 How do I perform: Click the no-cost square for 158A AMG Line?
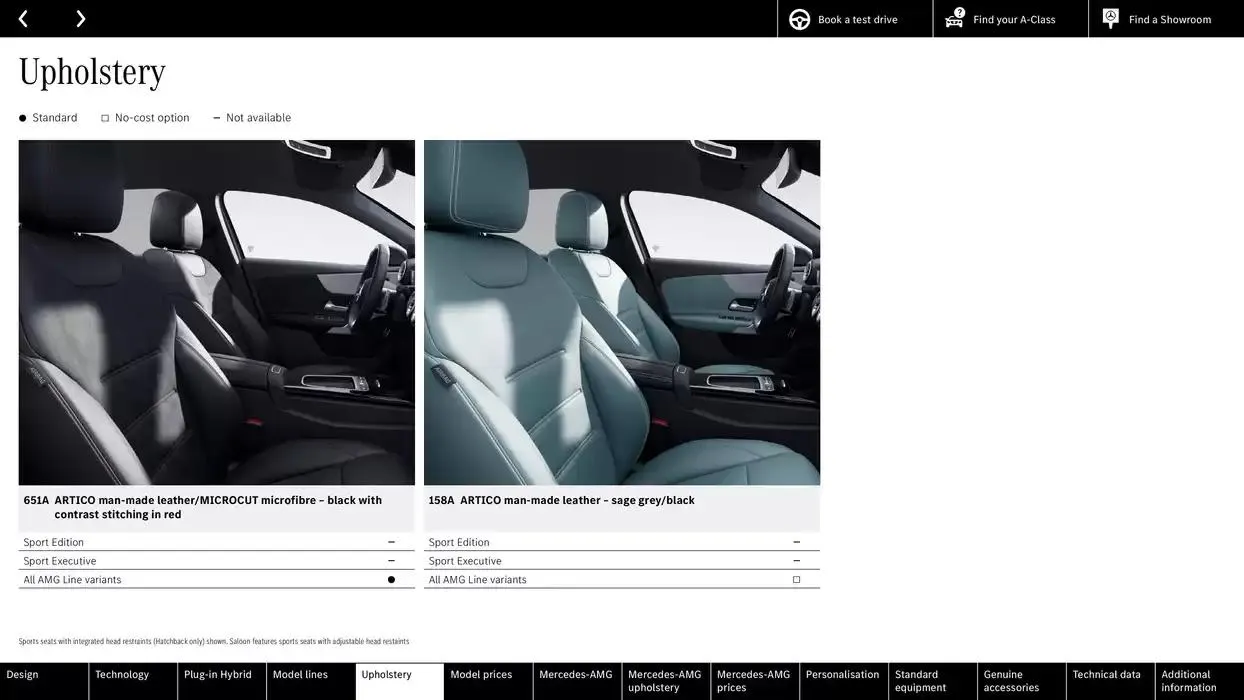point(797,580)
